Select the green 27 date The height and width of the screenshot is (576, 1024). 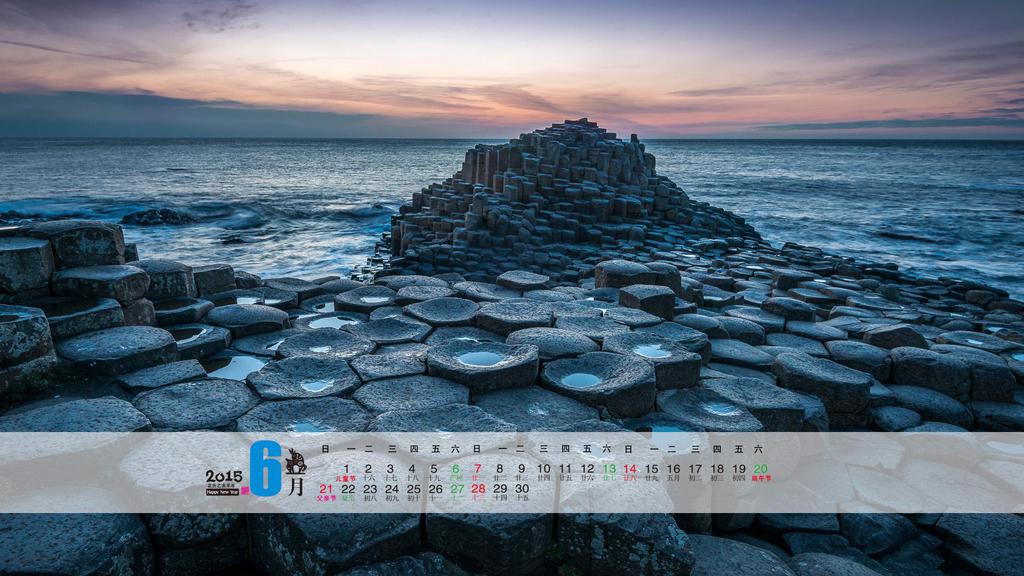point(457,490)
